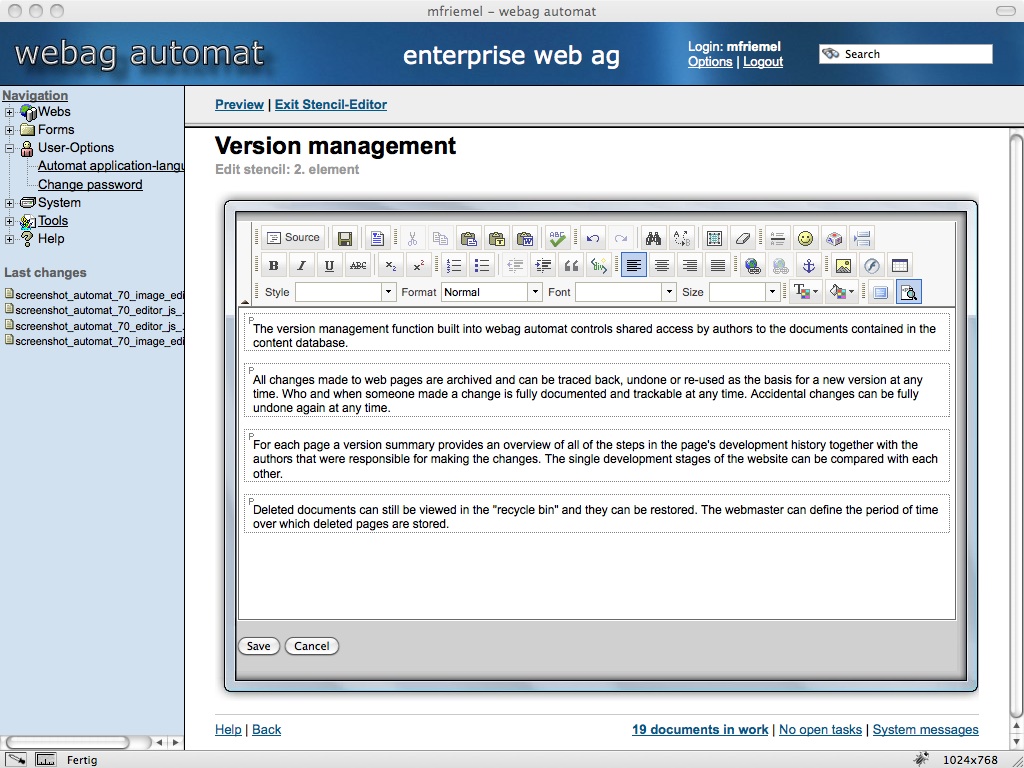
Task: Click the Cancel button
Action: click(312, 646)
